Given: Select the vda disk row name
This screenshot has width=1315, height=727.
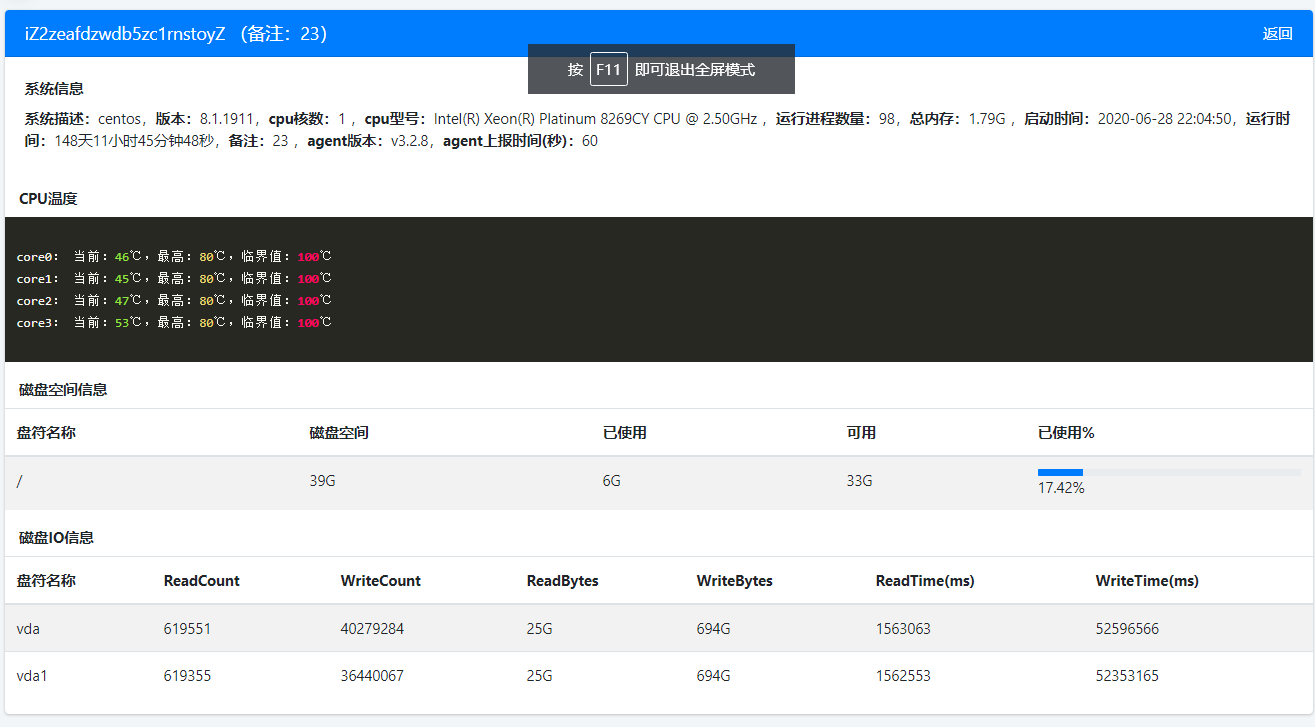Looking at the screenshot, I should (28, 629).
